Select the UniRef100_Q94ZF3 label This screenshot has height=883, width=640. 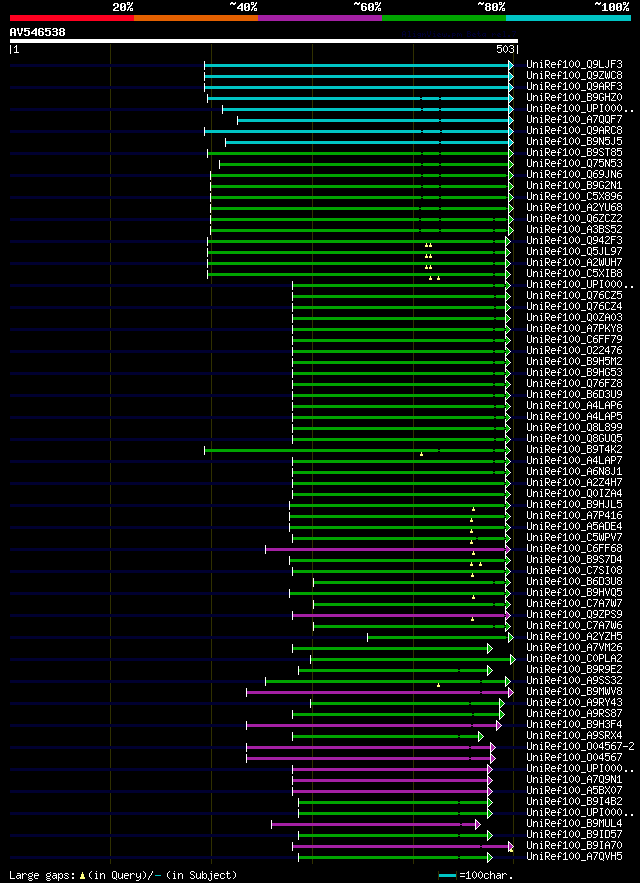574,240
